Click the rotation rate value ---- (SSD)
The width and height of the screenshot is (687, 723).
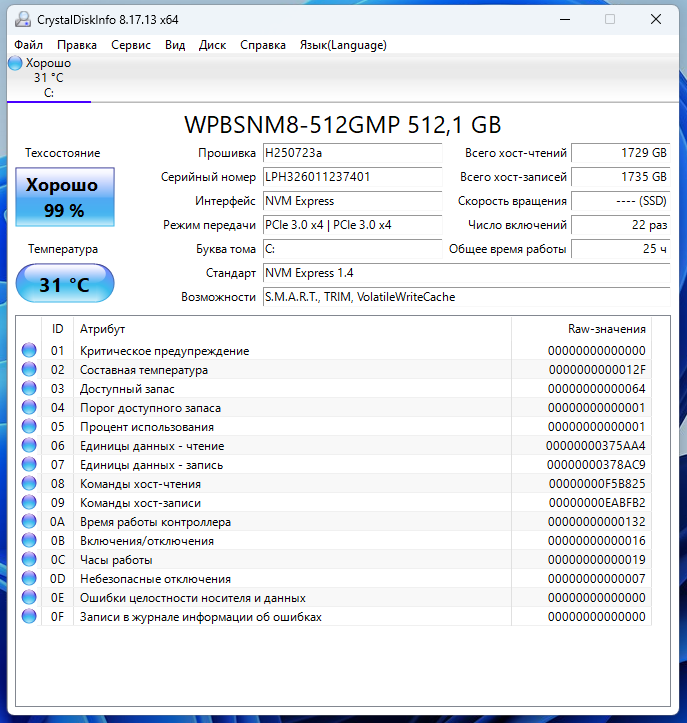[x=620, y=201]
